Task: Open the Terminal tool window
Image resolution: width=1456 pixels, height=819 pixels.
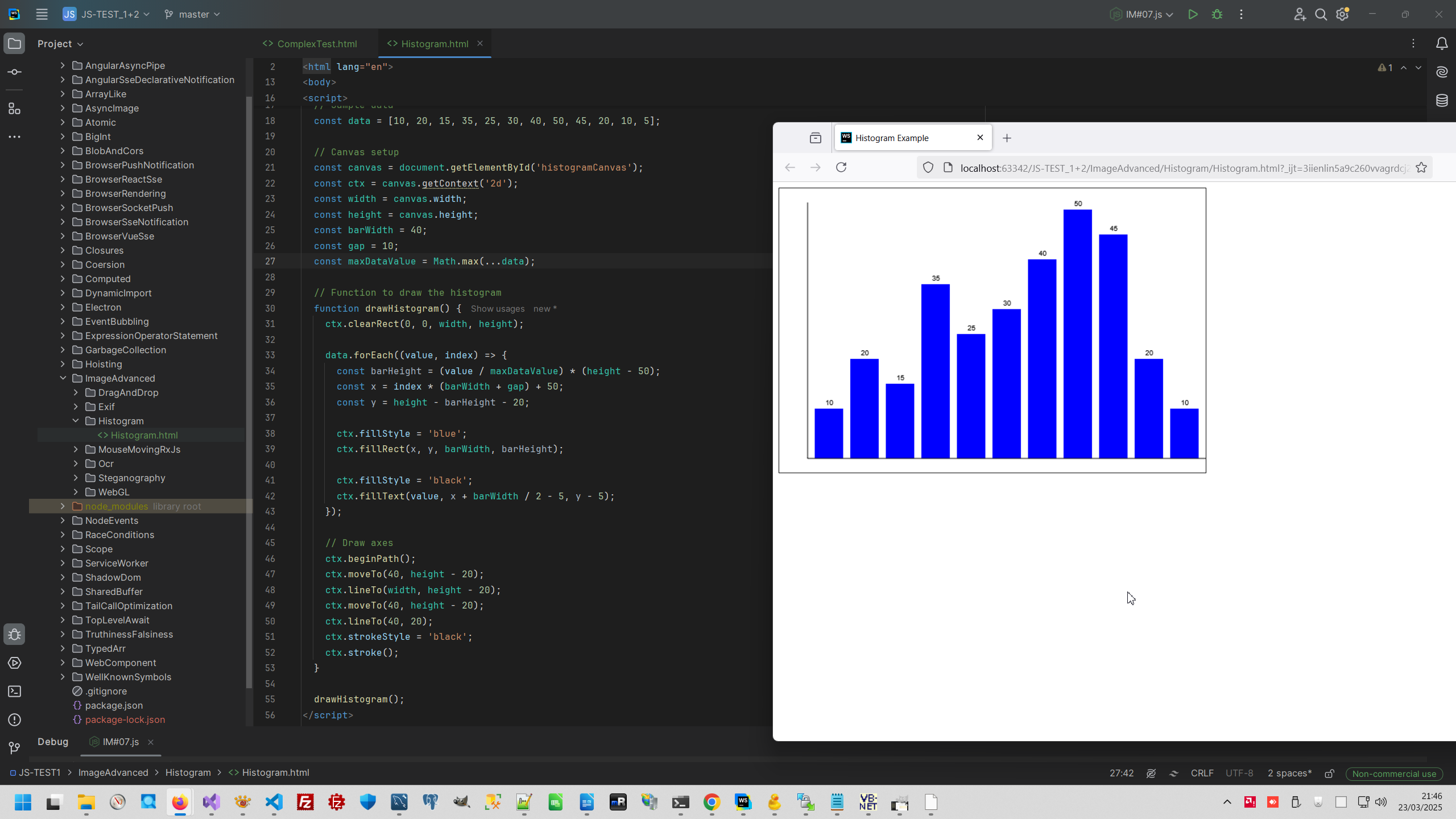Action: (x=15, y=692)
